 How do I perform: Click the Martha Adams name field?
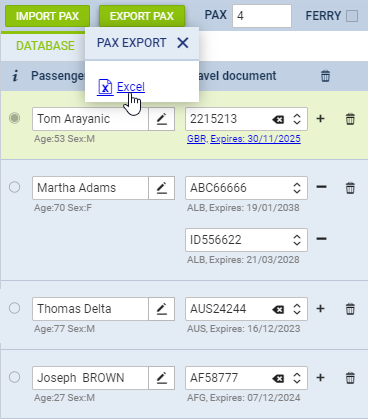pos(90,188)
